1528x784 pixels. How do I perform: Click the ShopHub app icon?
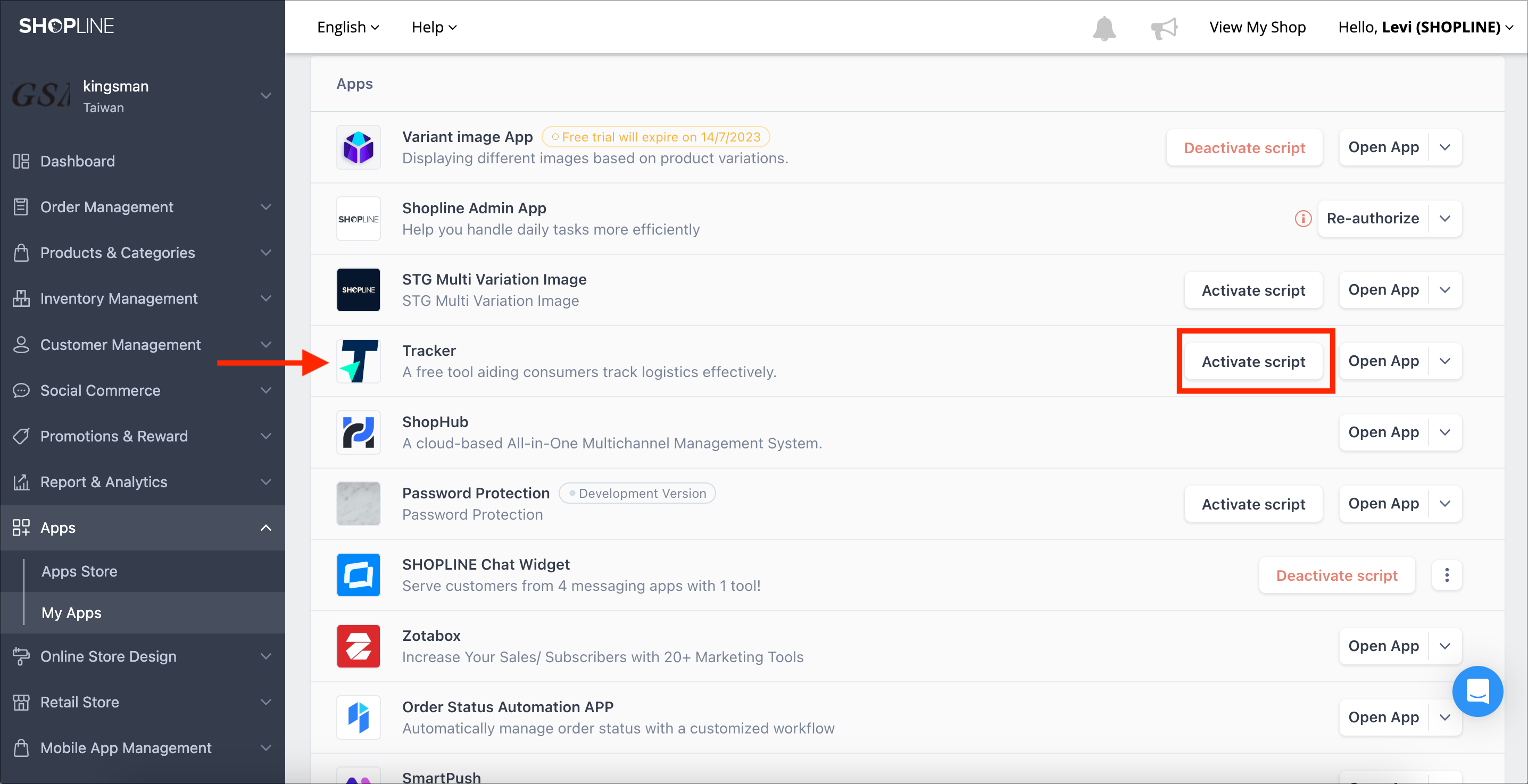pyautogui.click(x=358, y=432)
